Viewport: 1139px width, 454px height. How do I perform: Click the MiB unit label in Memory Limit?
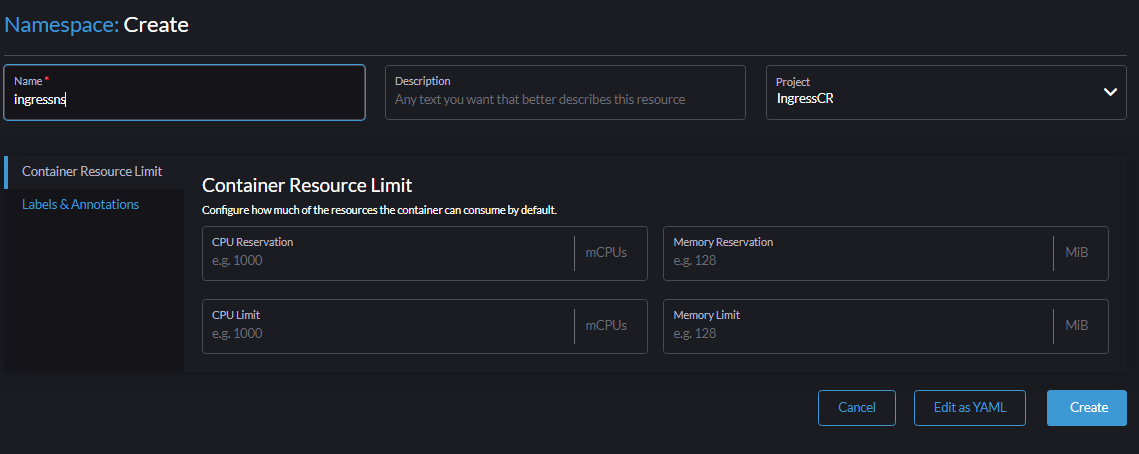(1077, 325)
